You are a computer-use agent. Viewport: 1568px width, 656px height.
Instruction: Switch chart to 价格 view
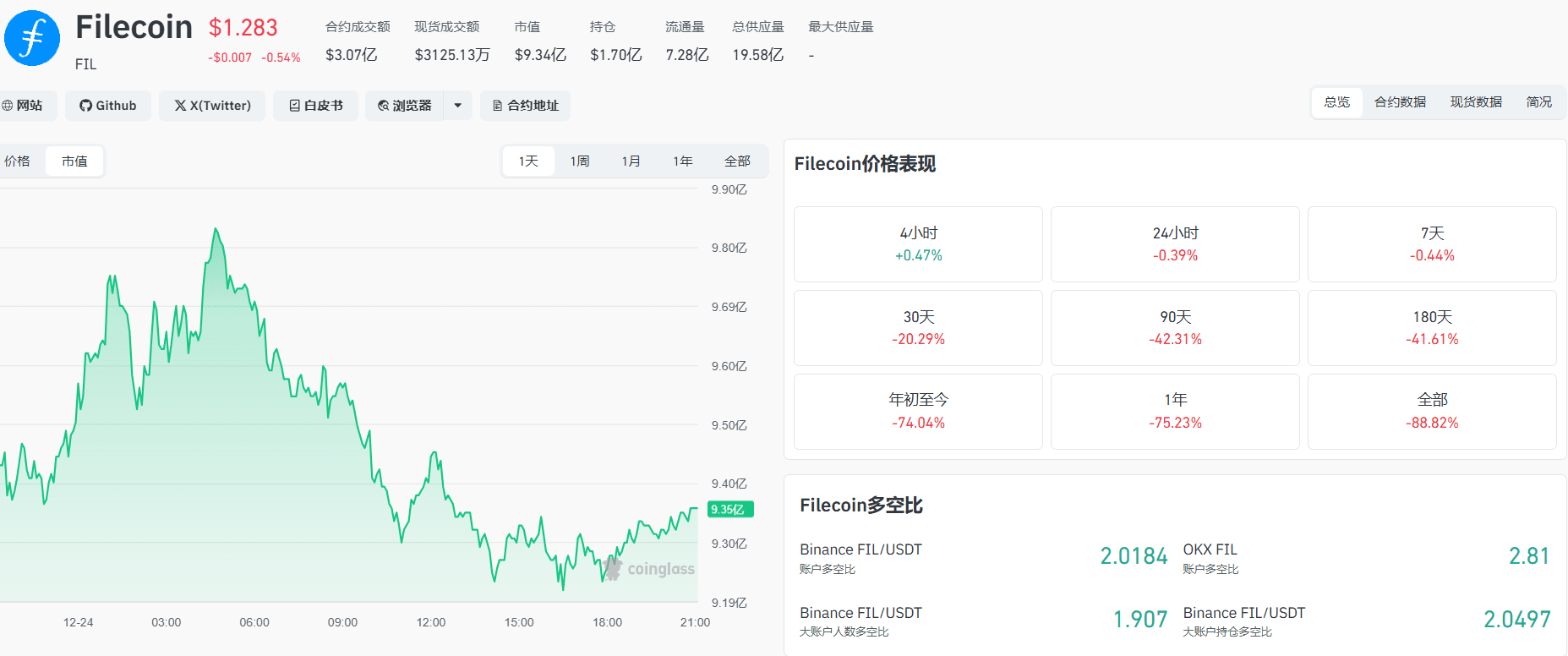(x=18, y=161)
